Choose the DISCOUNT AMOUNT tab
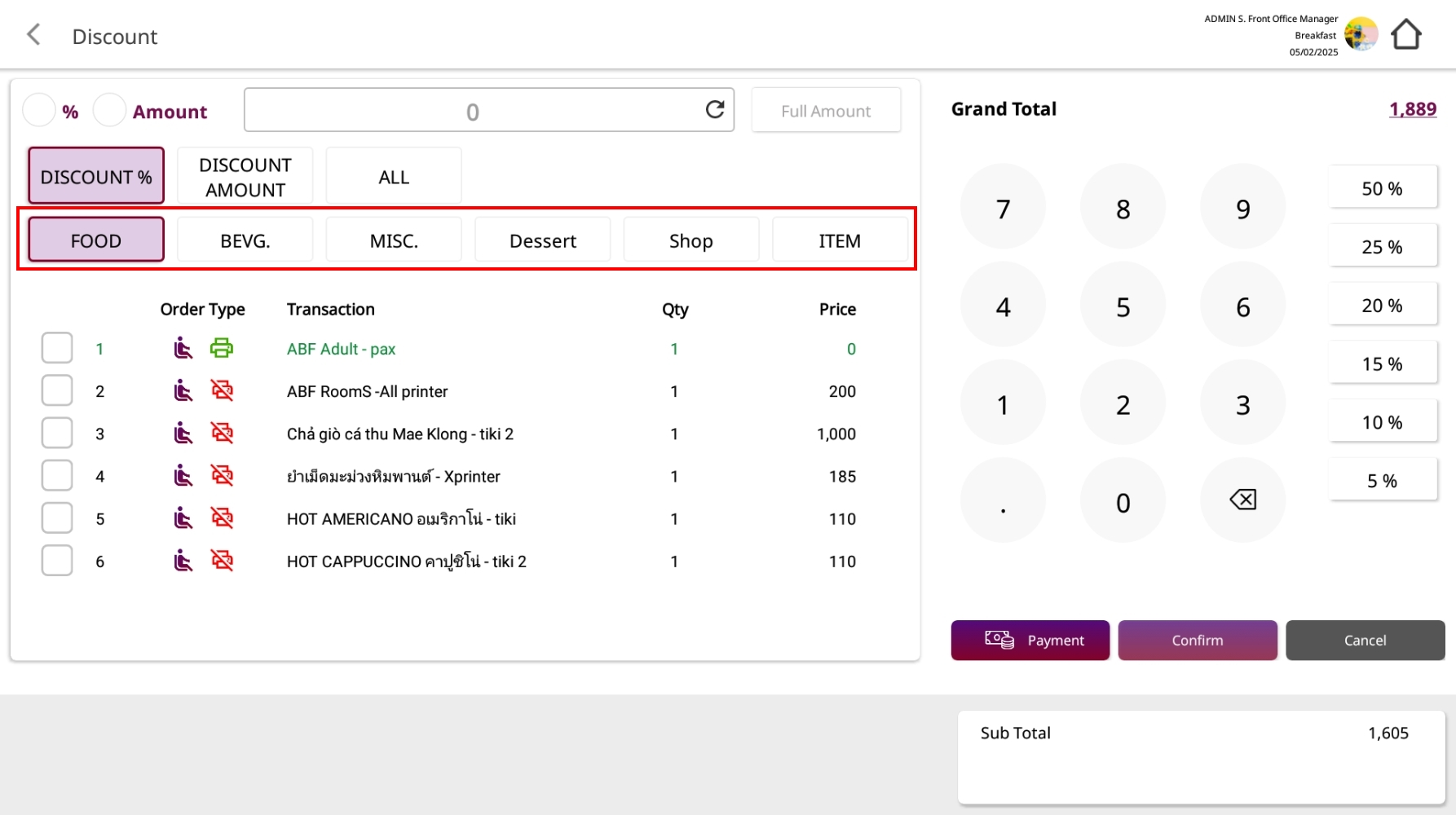Image resolution: width=1456 pixels, height=815 pixels. click(245, 177)
